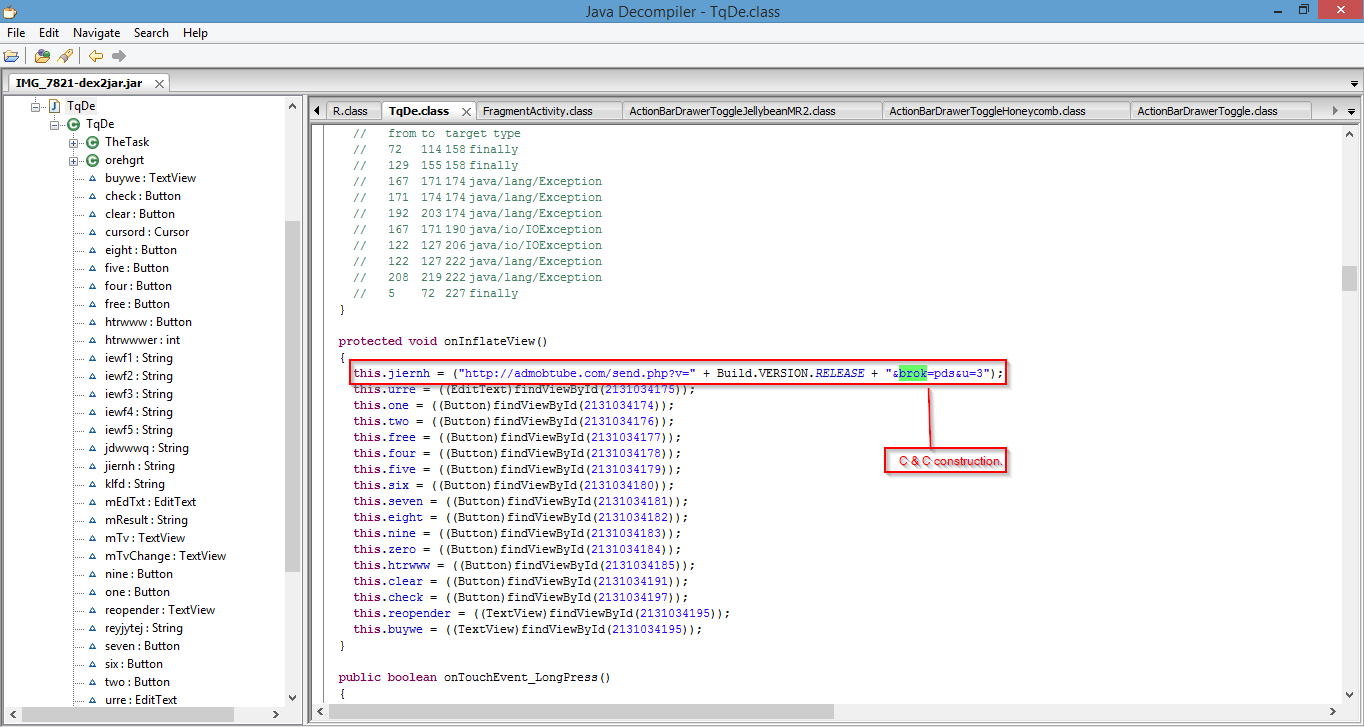
Task: Select the green TqDe class icon
Action: pyautogui.click(x=73, y=124)
